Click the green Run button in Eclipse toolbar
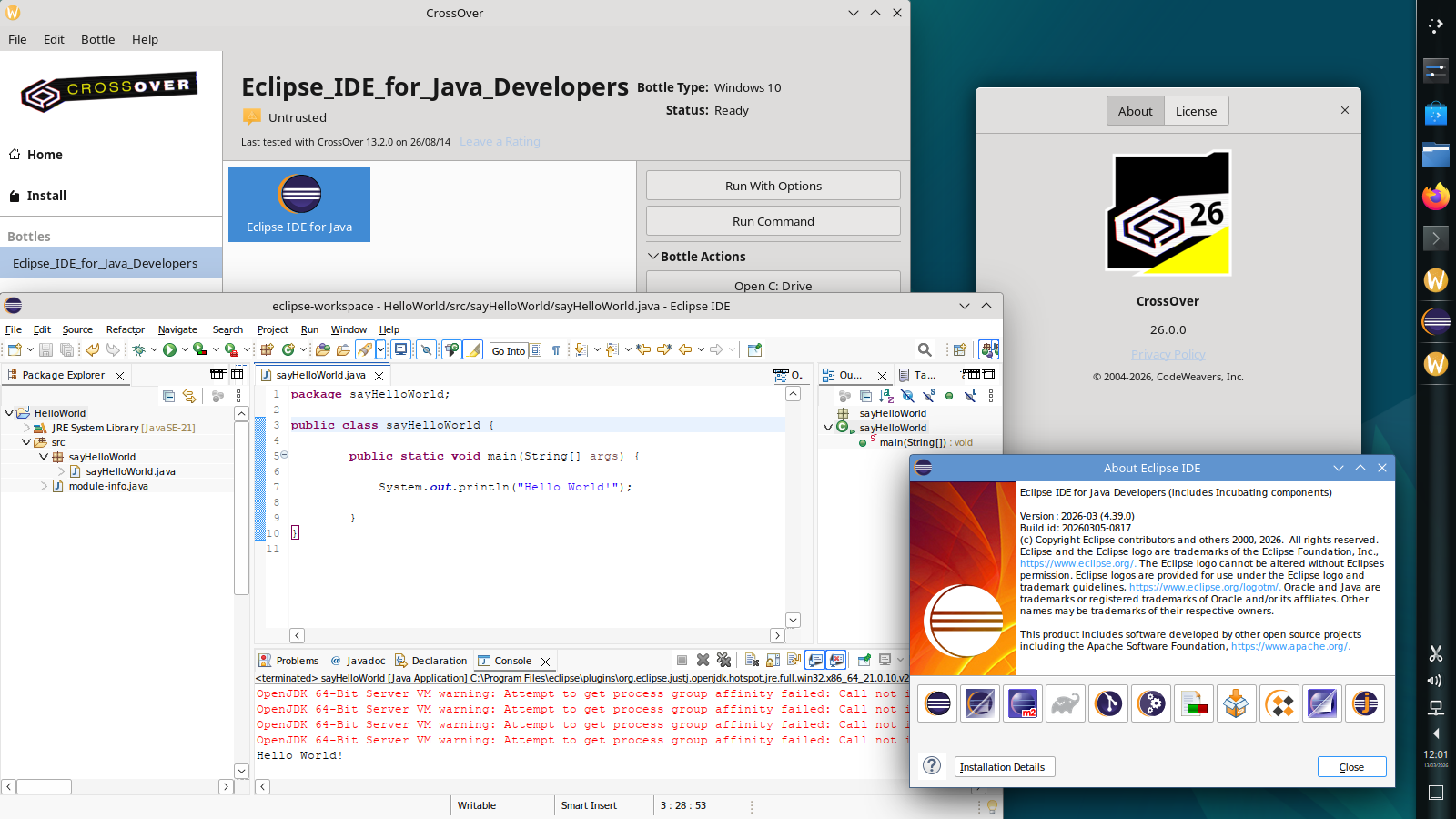Image resolution: width=1456 pixels, height=819 pixels. [x=169, y=349]
